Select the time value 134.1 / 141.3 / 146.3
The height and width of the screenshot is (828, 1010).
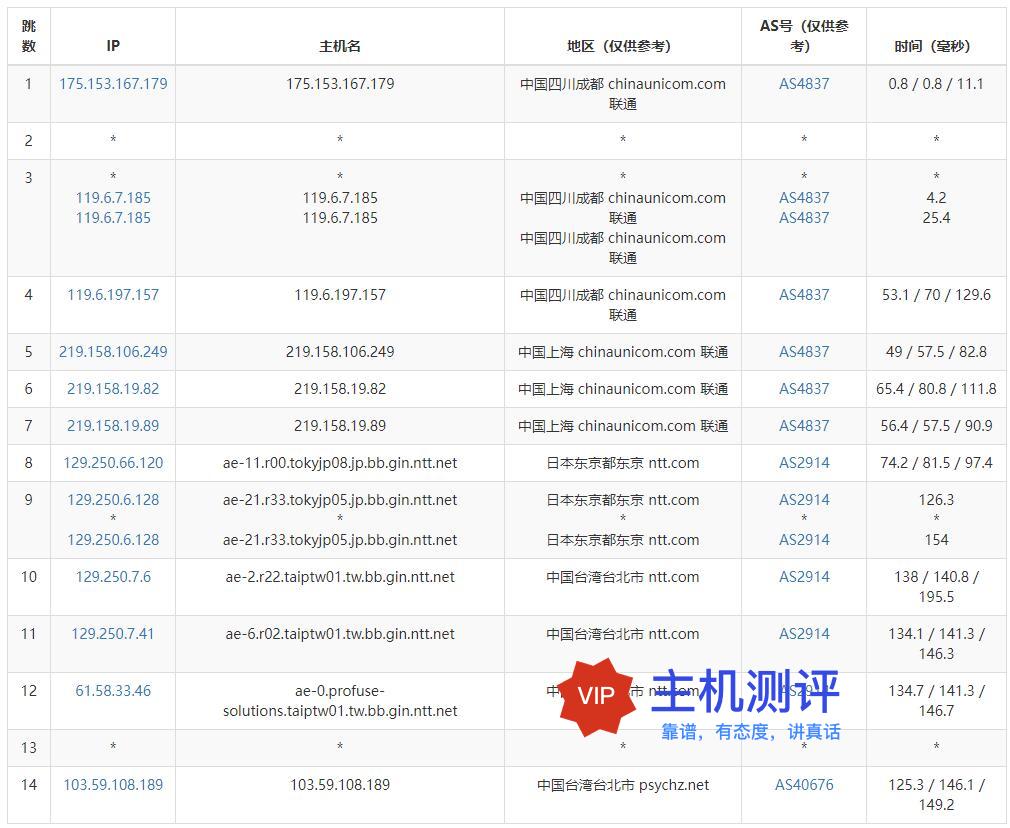936,644
